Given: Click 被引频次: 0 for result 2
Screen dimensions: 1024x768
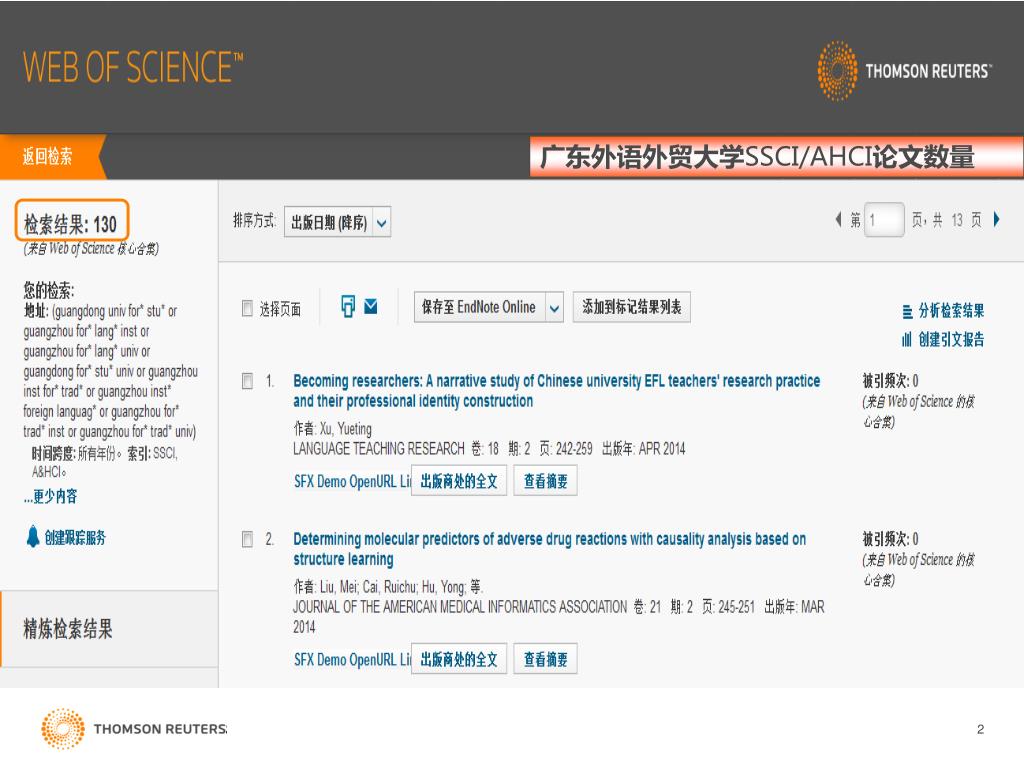Looking at the screenshot, I should [x=890, y=539].
